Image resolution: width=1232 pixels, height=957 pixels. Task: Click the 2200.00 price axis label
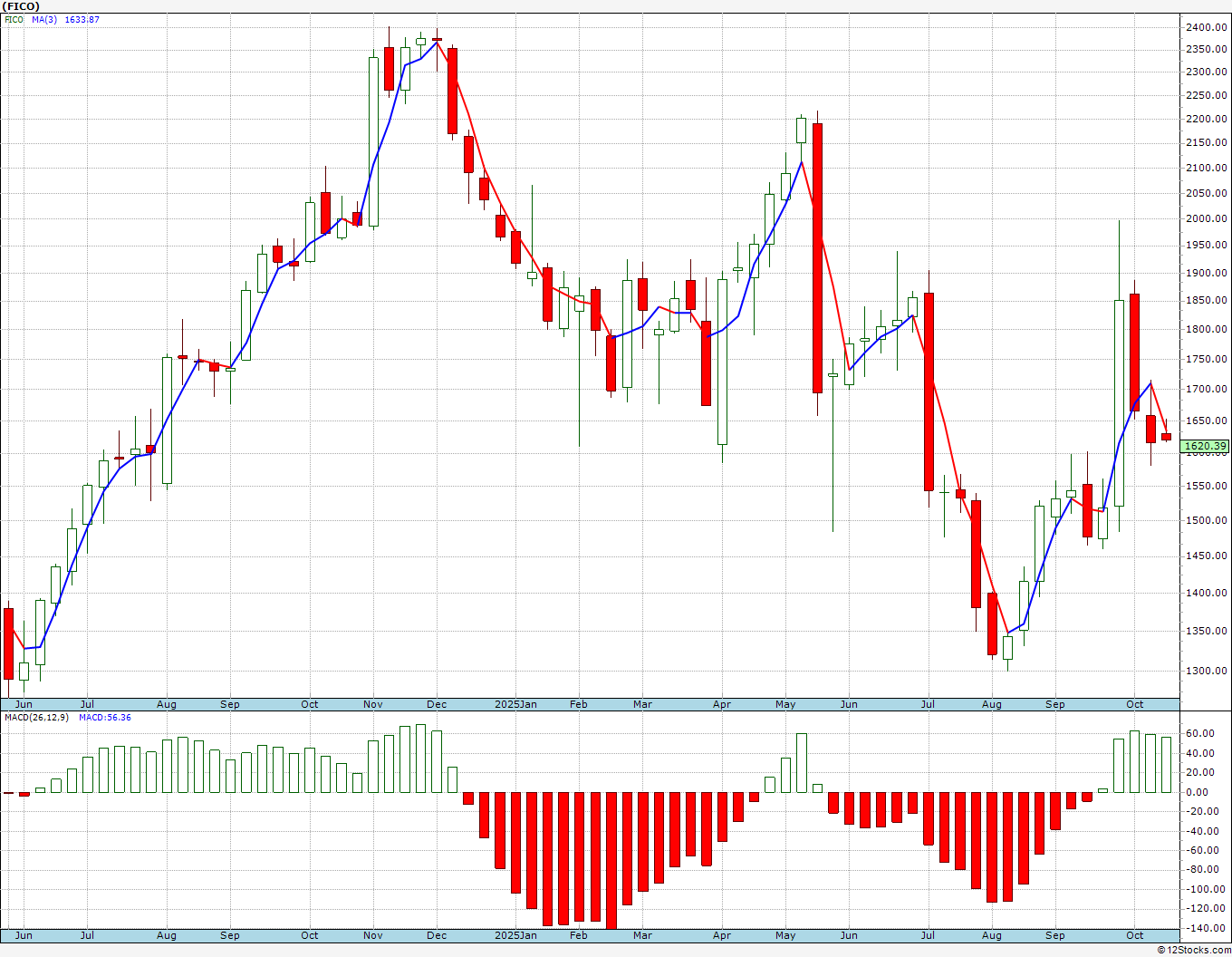[x=1206, y=119]
